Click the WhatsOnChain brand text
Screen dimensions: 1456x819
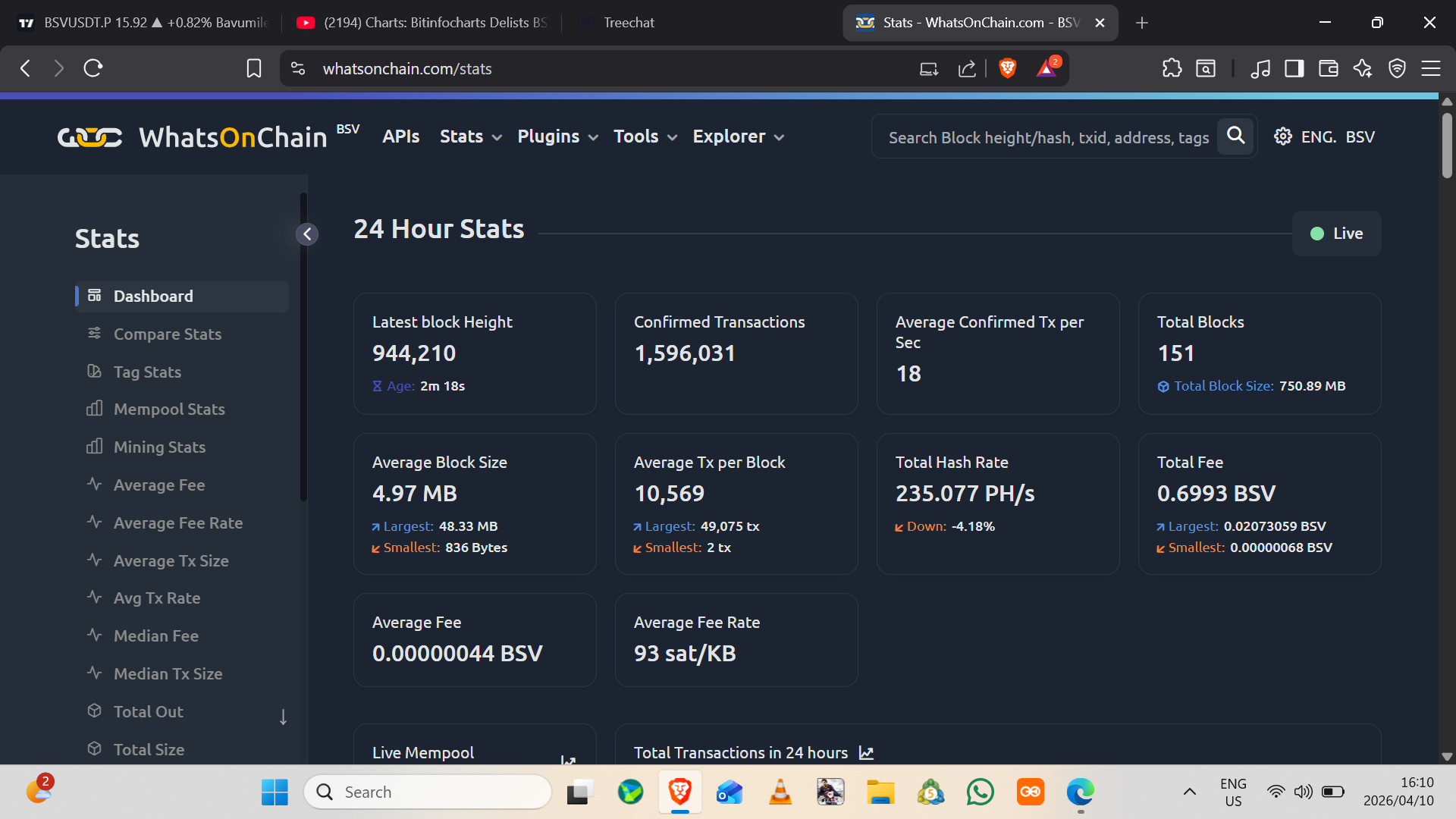(233, 137)
